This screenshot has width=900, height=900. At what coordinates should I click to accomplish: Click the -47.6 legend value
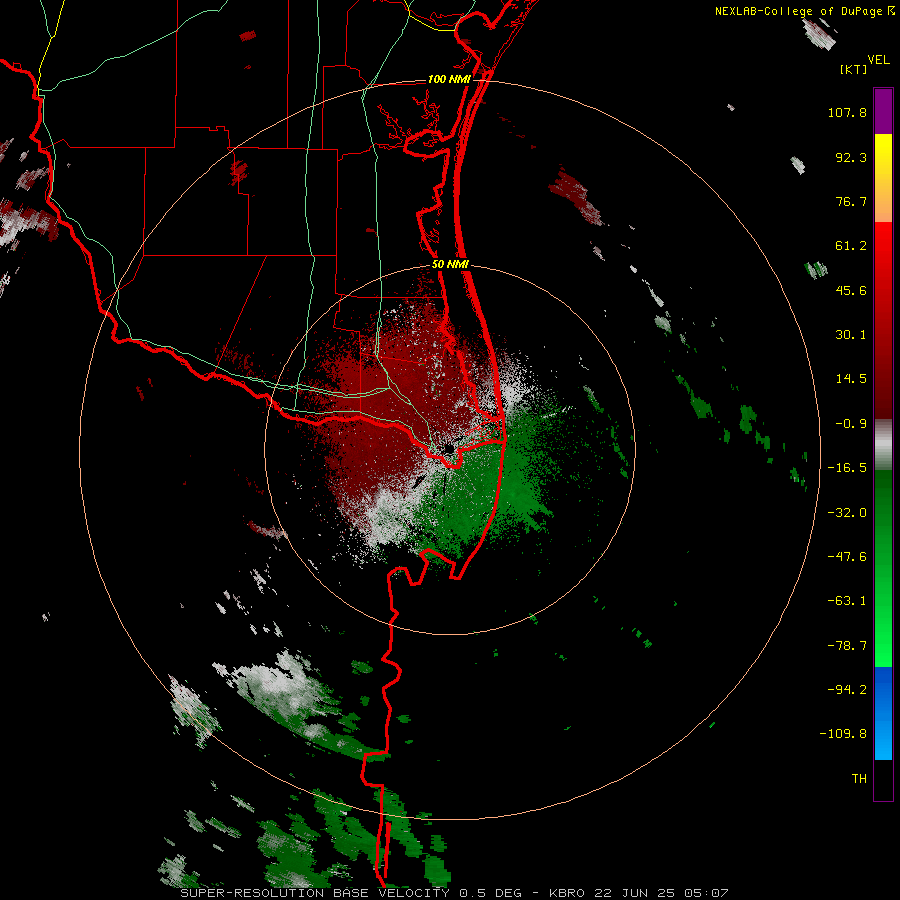click(847, 557)
